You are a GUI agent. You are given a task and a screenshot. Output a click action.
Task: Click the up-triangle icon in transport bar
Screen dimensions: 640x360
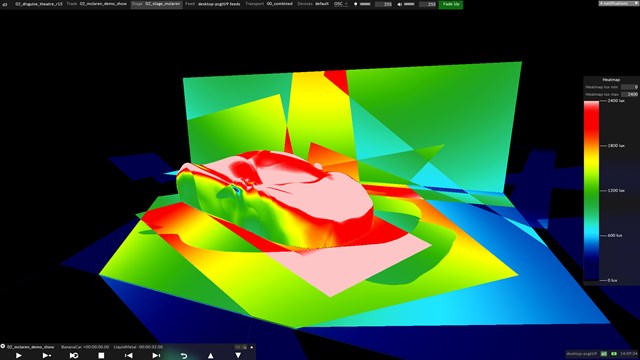pos(211,356)
